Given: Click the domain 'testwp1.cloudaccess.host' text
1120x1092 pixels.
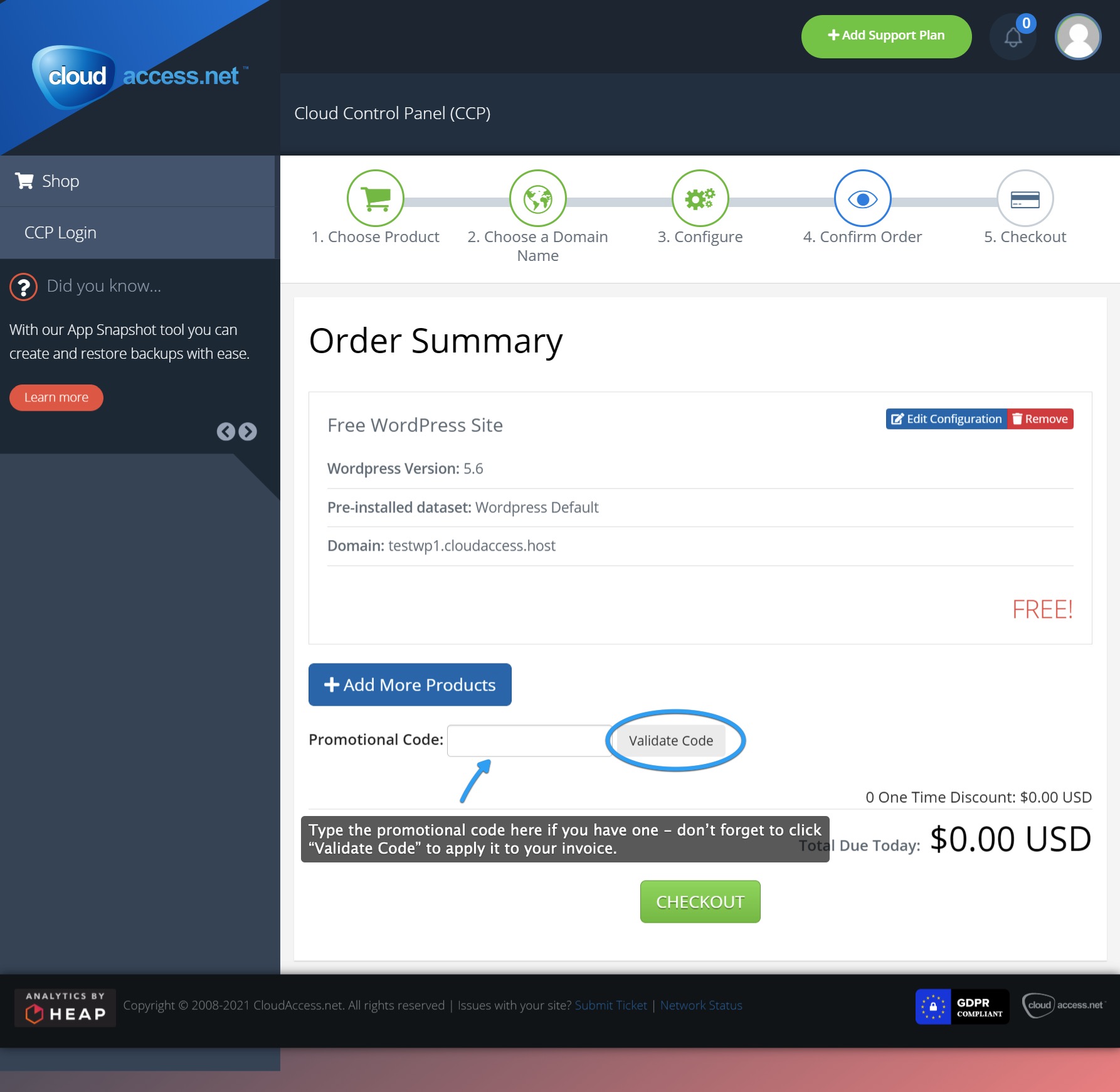Looking at the screenshot, I should [x=472, y=546].
